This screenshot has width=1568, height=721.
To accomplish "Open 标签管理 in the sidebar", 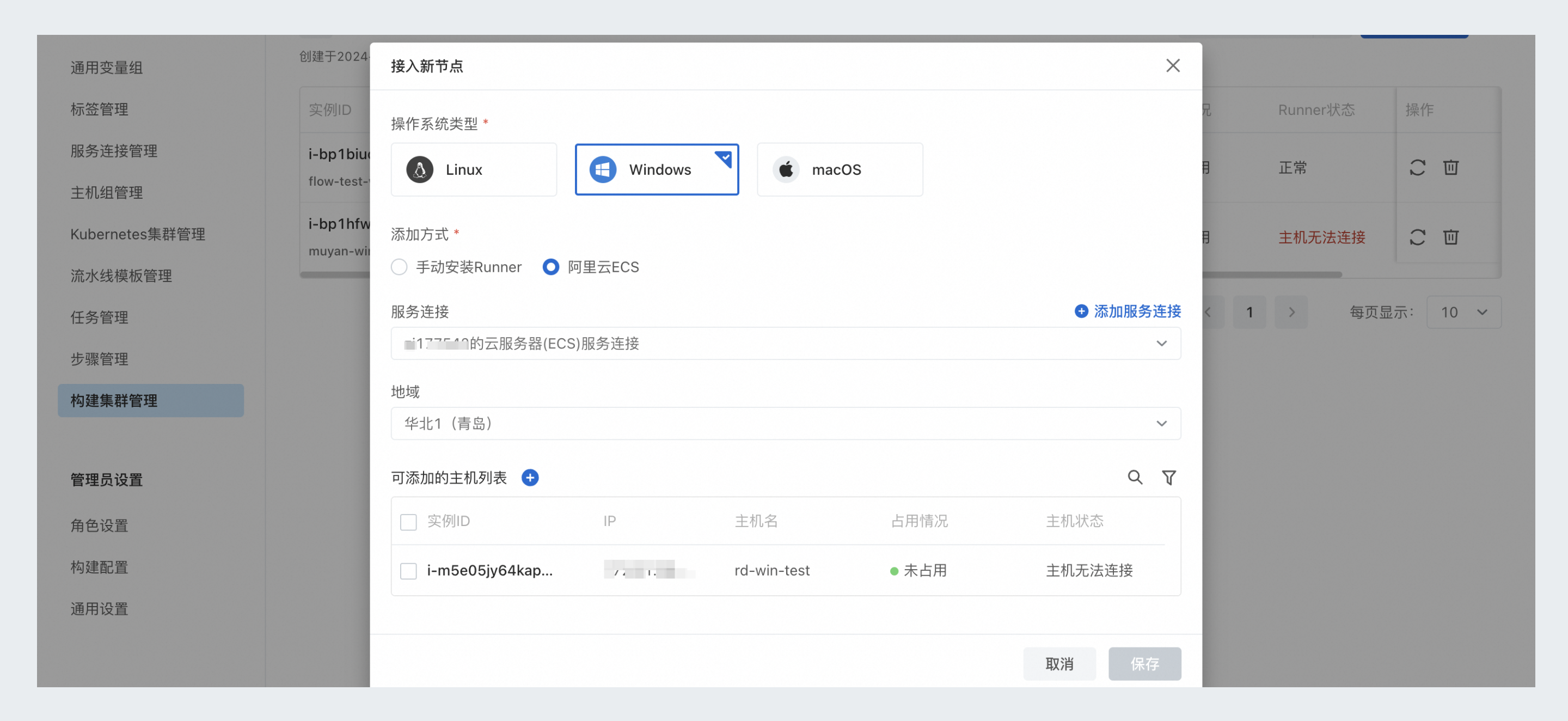I will (x=99, y=109).
